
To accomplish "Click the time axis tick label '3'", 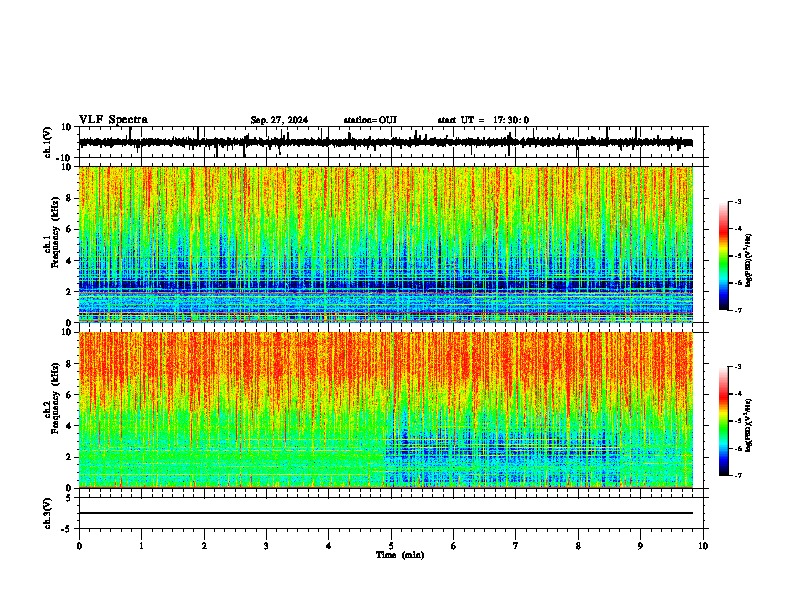I will [266, 546].
